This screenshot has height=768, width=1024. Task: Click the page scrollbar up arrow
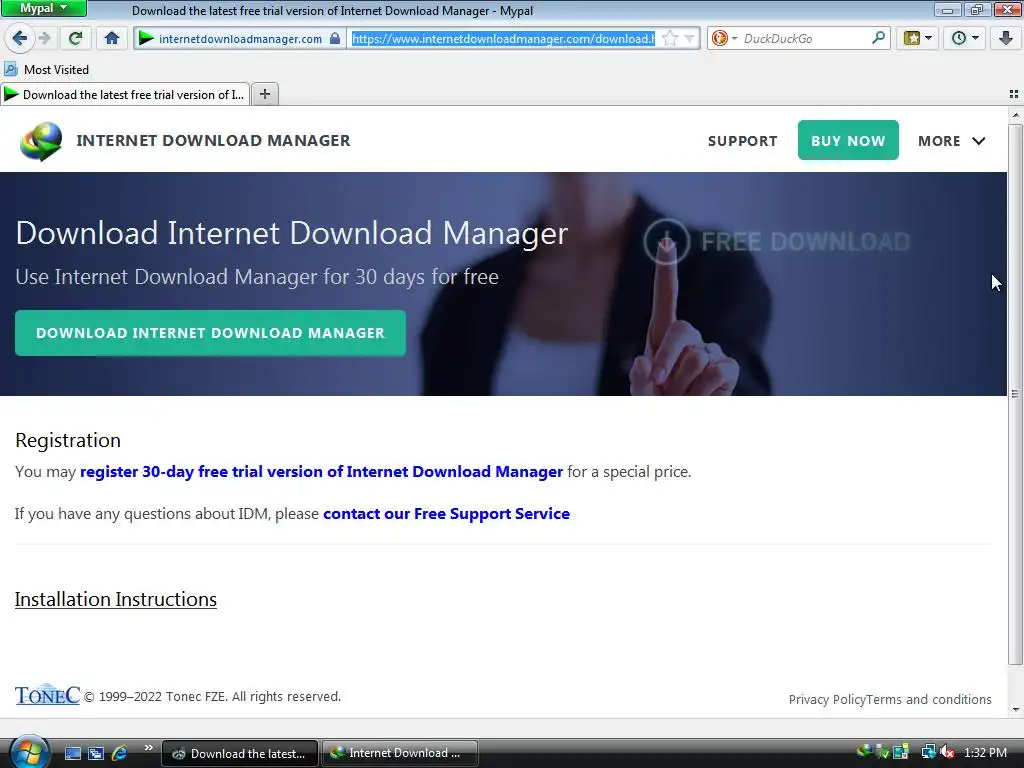1015,116
